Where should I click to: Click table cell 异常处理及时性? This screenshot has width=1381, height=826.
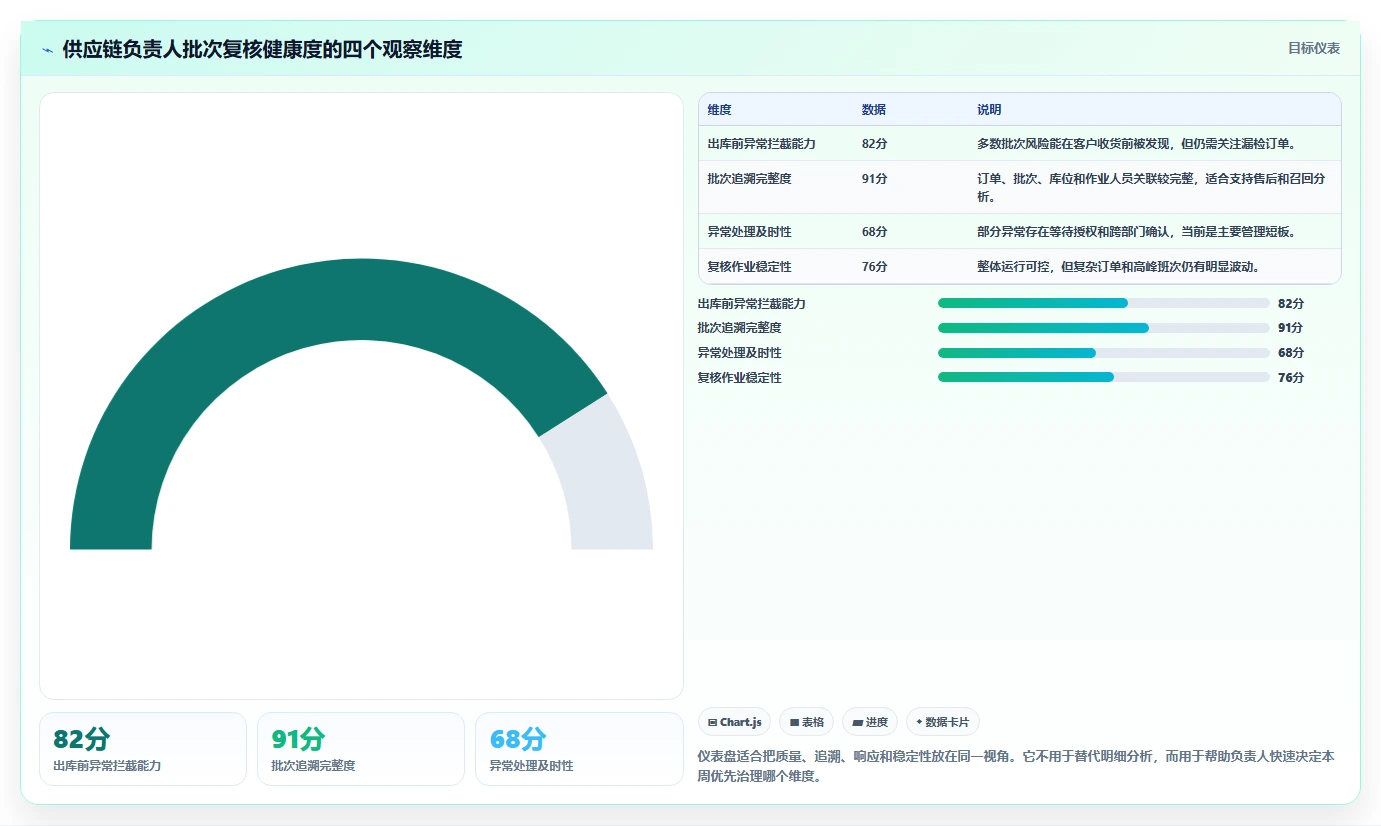pyautogui.click(x=749, y=232)
